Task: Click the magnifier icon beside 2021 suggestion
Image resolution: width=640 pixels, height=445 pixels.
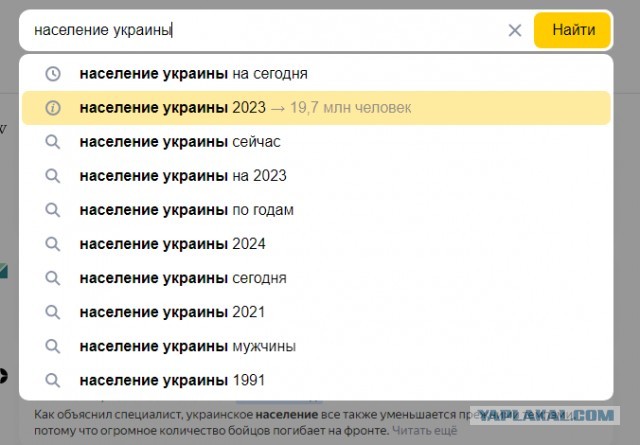Action: point(53,312)
